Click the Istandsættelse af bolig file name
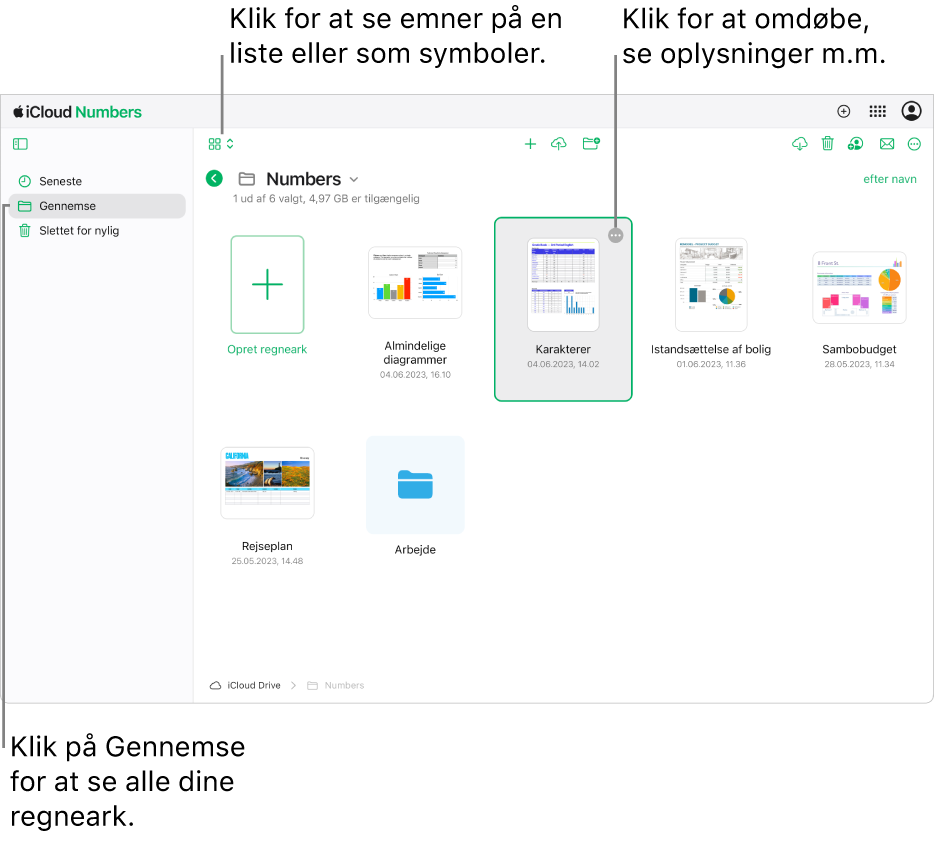The width and height of the screenshot is (935, 844). [x=711, y=350]
